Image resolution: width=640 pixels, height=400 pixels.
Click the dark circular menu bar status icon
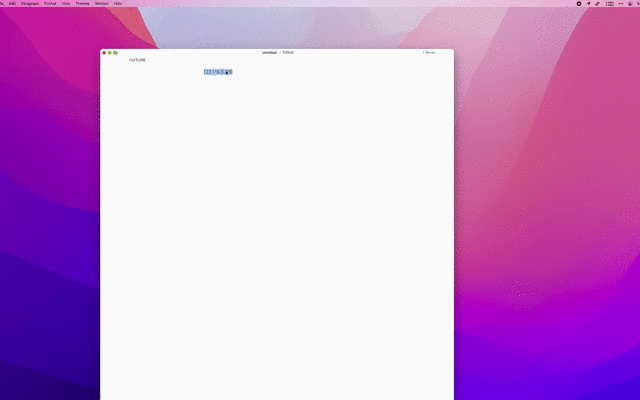tap(579, 4)
